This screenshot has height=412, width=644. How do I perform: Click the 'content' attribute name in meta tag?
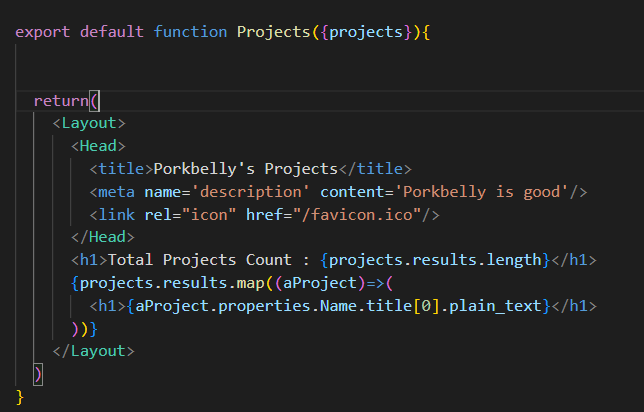pyautogui.click(x=352, y=192)
